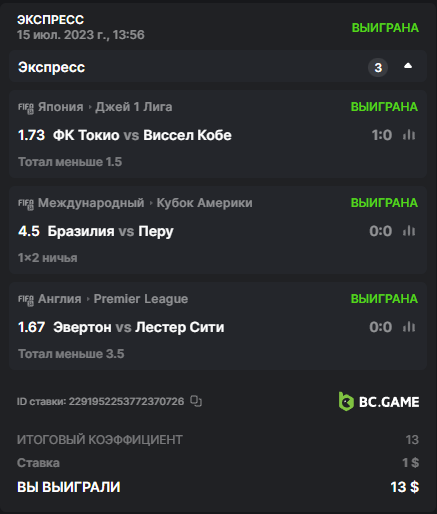Screen dimensions: 437x514
Task: Open statistics icon for Эвертон match
Action: (409, 327)
